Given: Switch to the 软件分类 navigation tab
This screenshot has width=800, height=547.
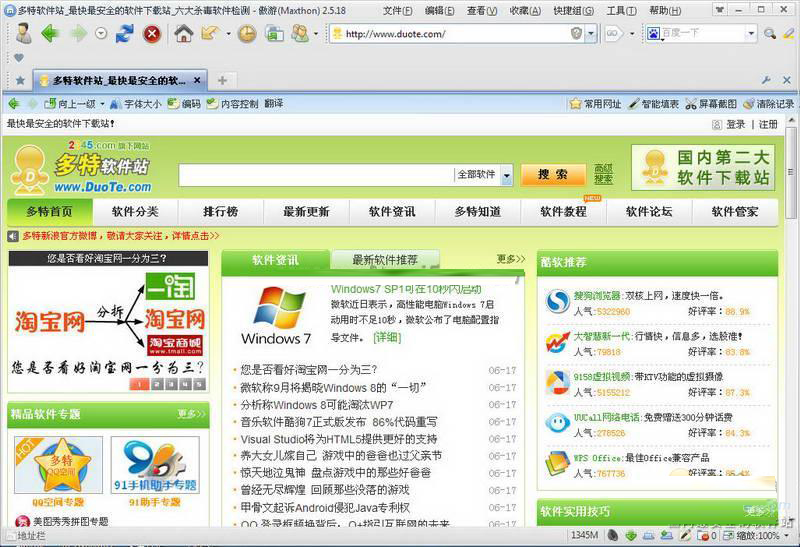Looking at the screenshot, I should pos(135,212).
